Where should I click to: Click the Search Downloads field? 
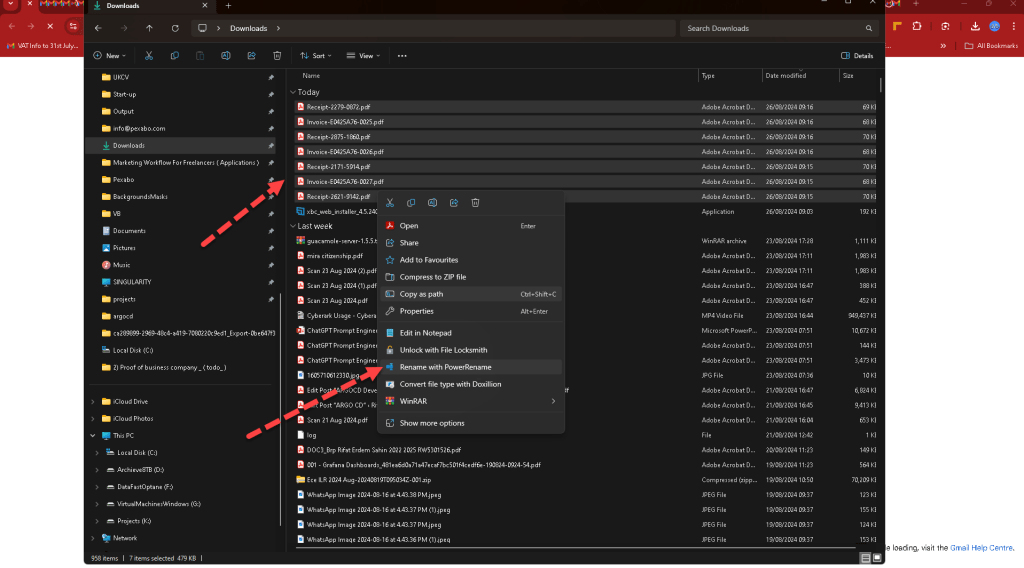coord(778,28)
